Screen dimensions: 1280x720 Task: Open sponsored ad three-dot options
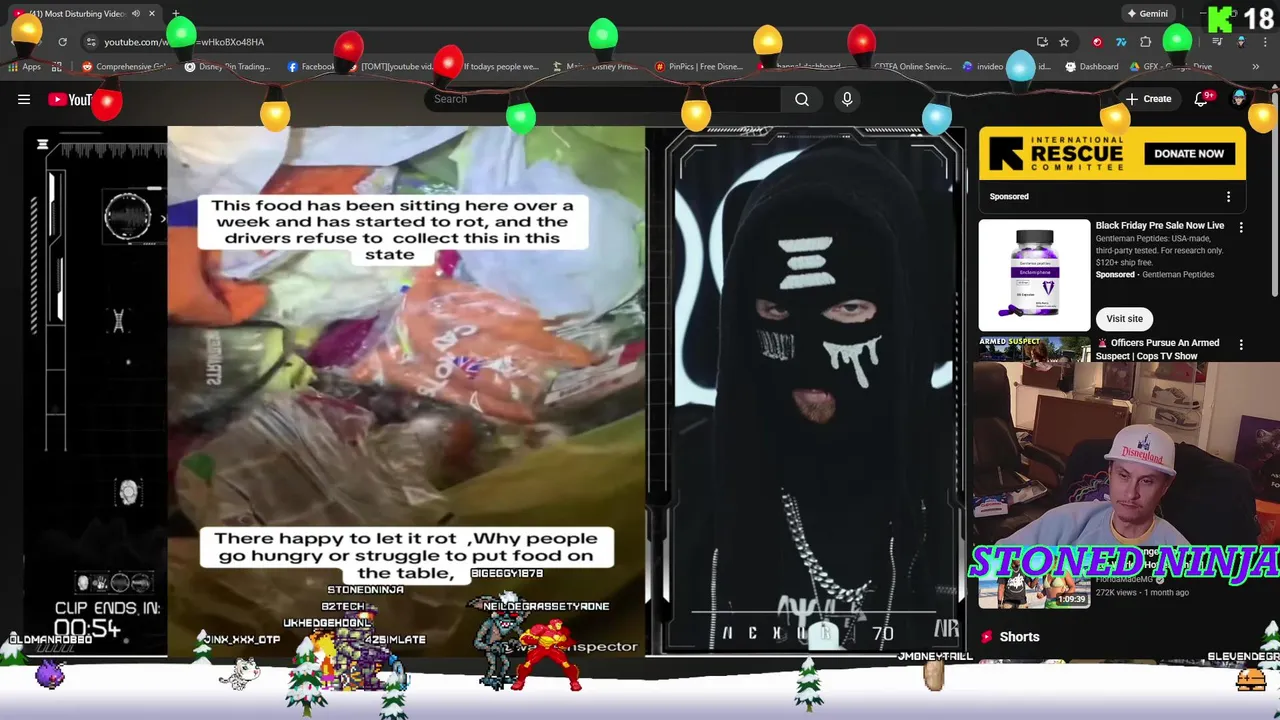click(x=1228, y=197)
